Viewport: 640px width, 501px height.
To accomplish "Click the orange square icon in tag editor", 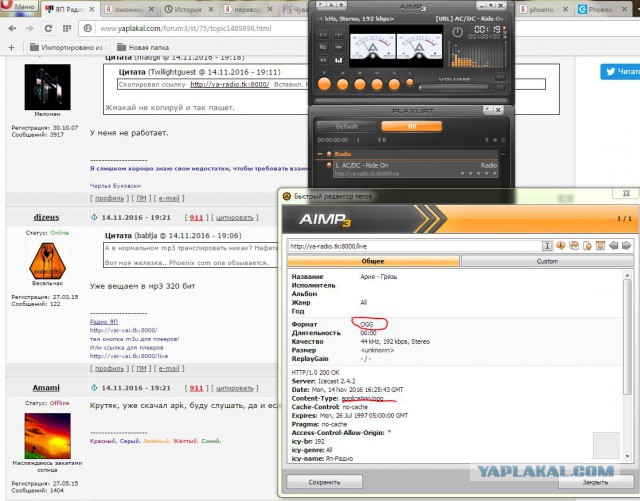I will click(x=600, y=245).
